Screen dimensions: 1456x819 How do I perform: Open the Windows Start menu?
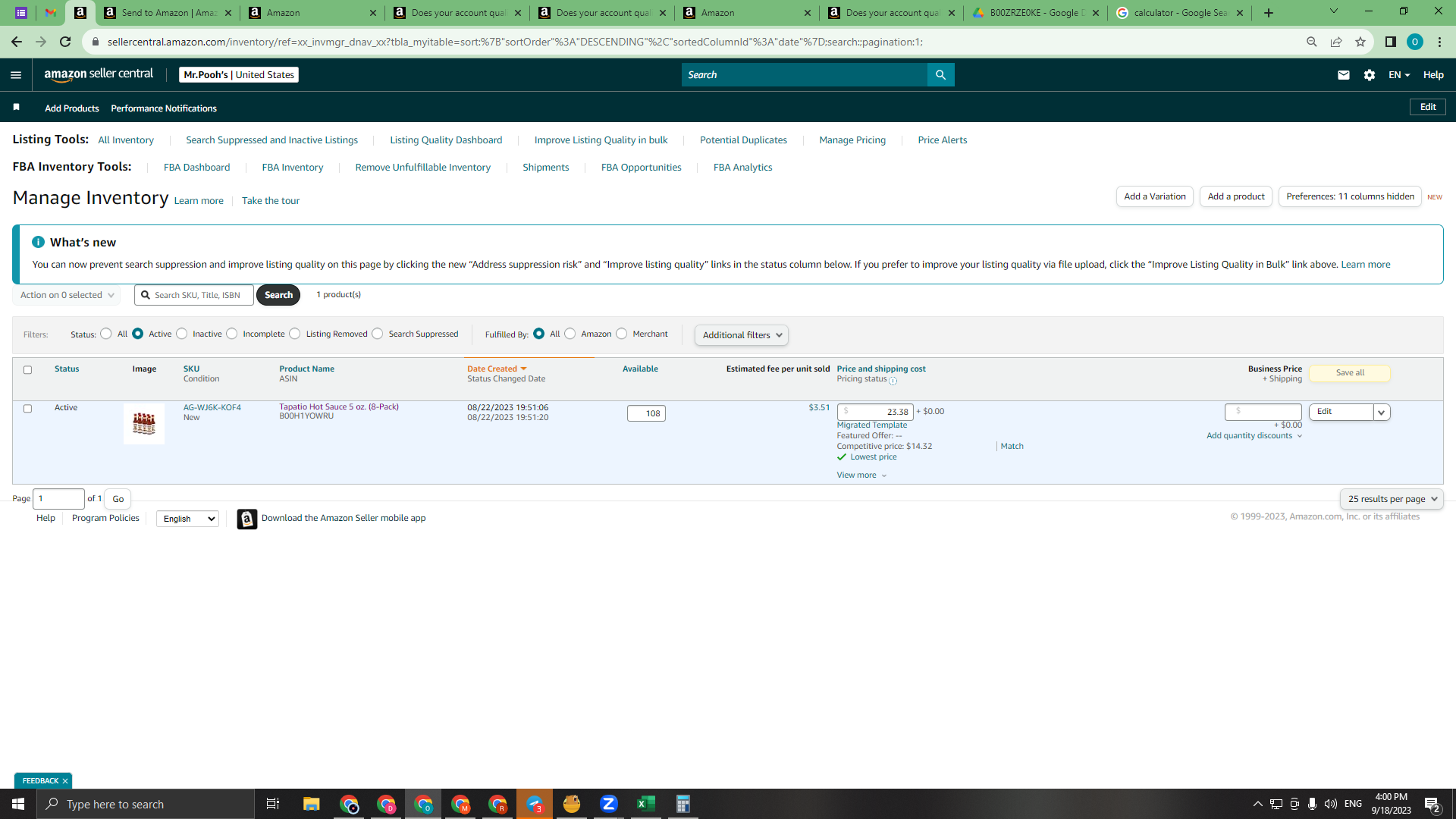coord(18,804)
